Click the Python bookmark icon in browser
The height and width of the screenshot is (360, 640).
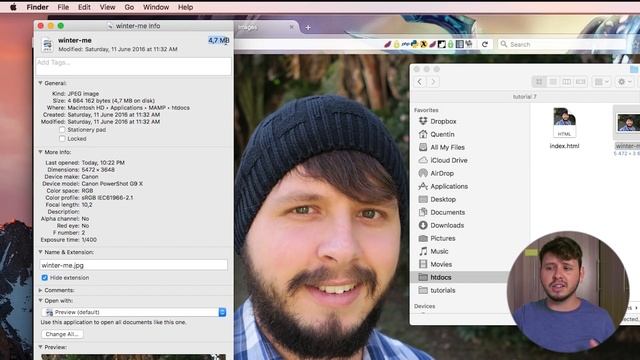pos(414,44)
